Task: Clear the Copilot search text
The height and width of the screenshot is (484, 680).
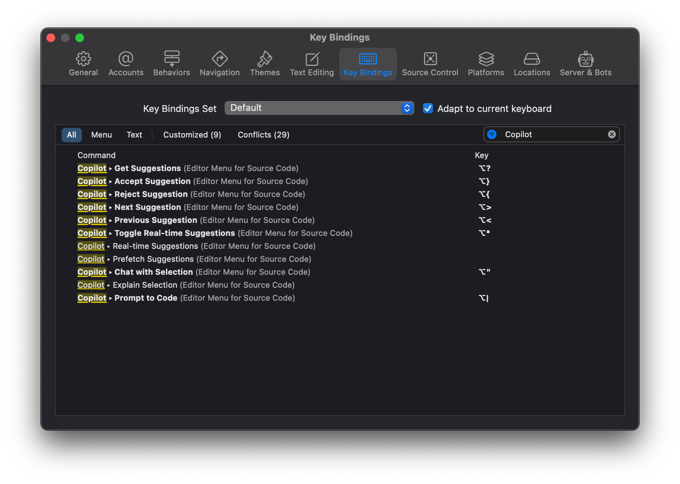Action: (x=611, y=134)
